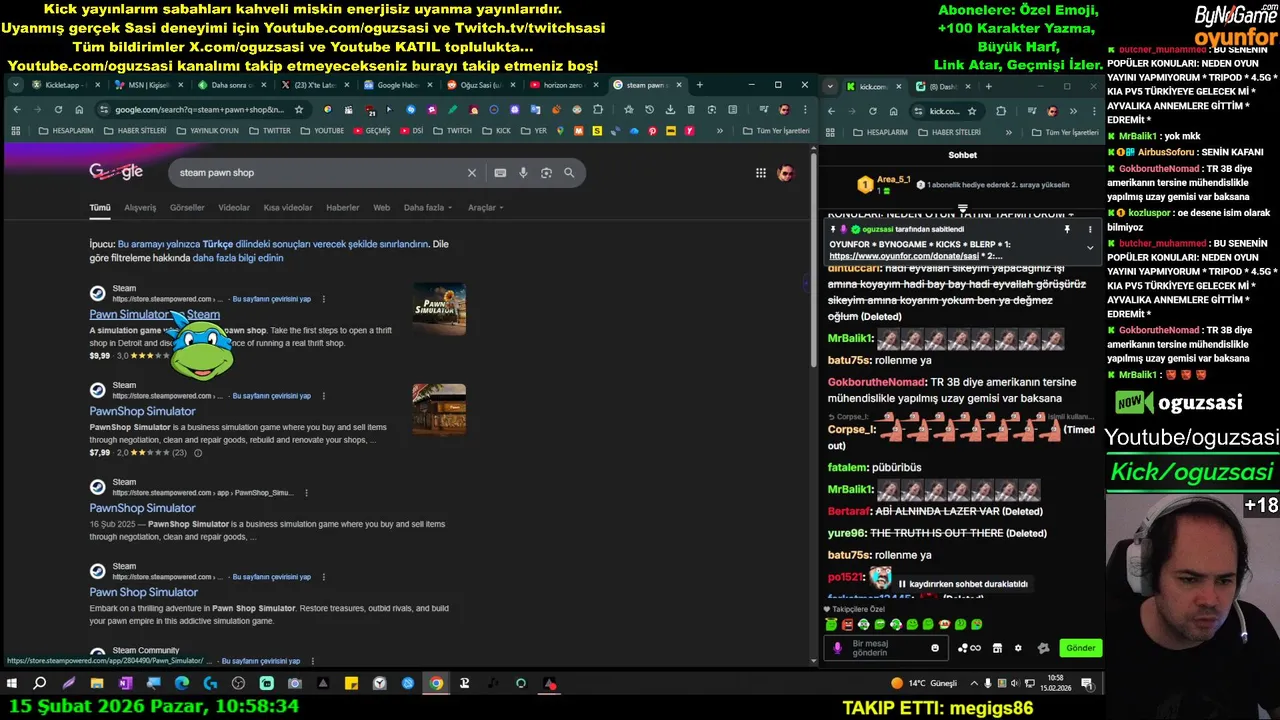Click the PawnShop Simulator shop thumbnail

point(439,410)
